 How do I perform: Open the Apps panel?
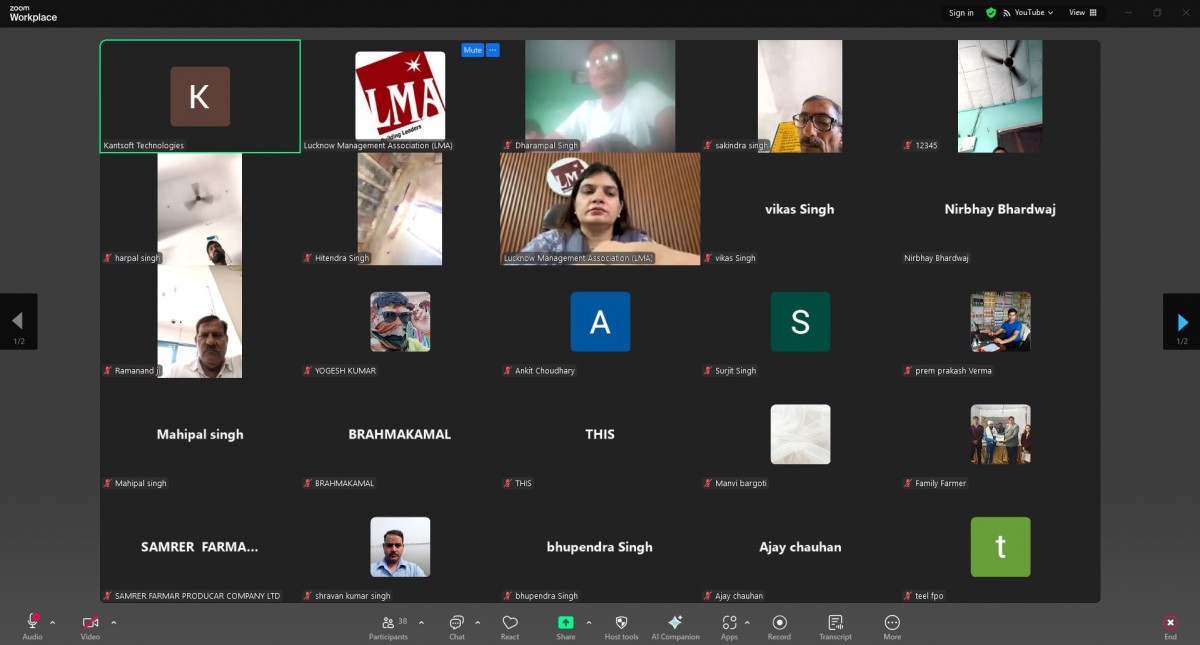click(x=729, y=627)
